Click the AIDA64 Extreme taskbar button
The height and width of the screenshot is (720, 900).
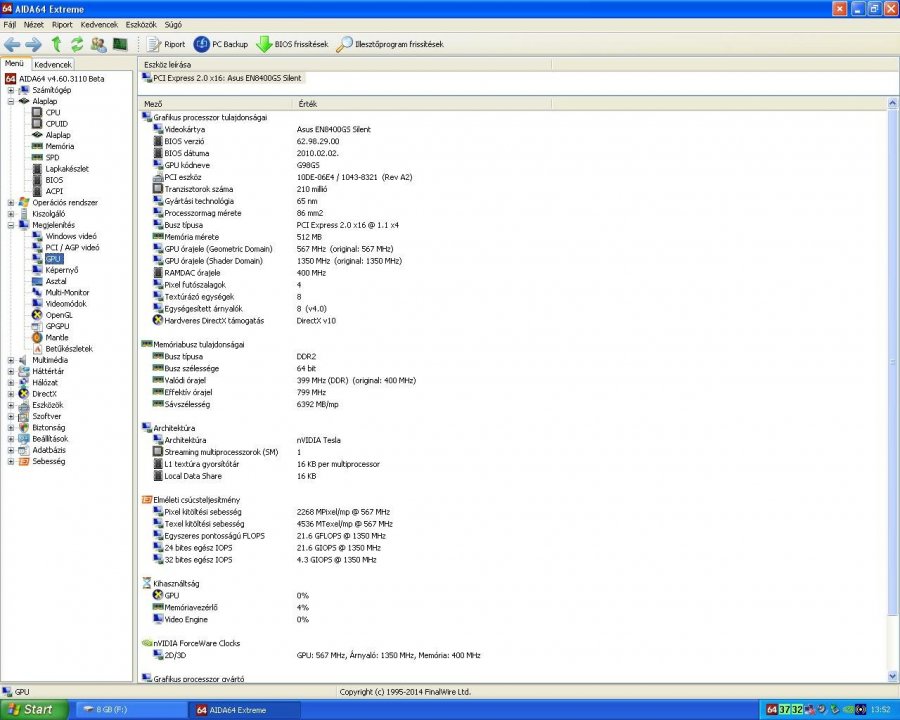[247, 710]
